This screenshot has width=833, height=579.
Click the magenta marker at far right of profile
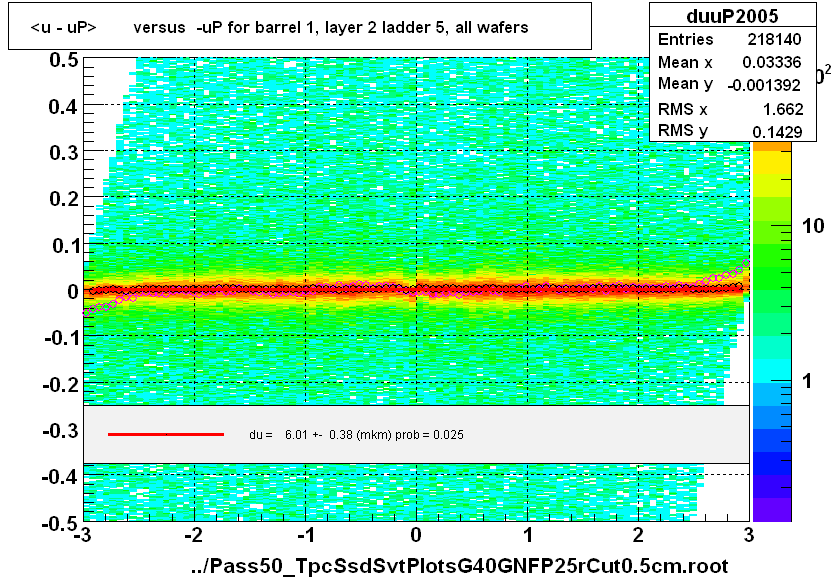pos(746,263)
